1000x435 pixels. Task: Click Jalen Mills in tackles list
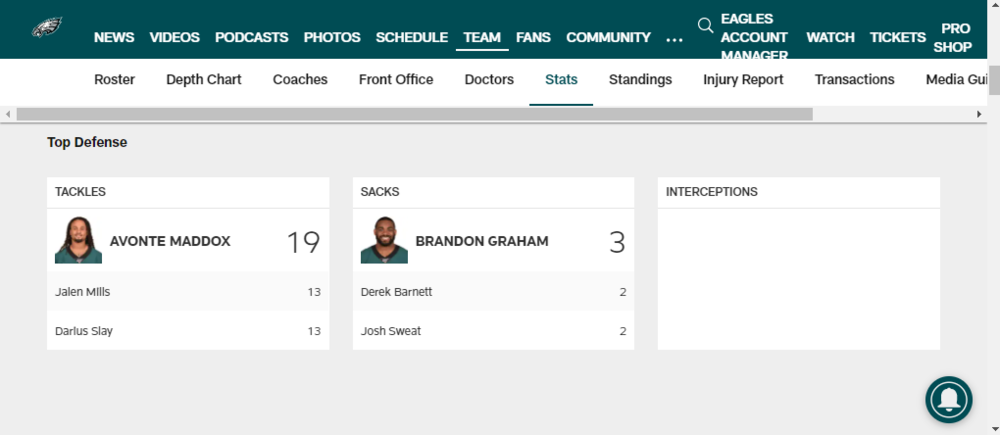tap(83, 292)
